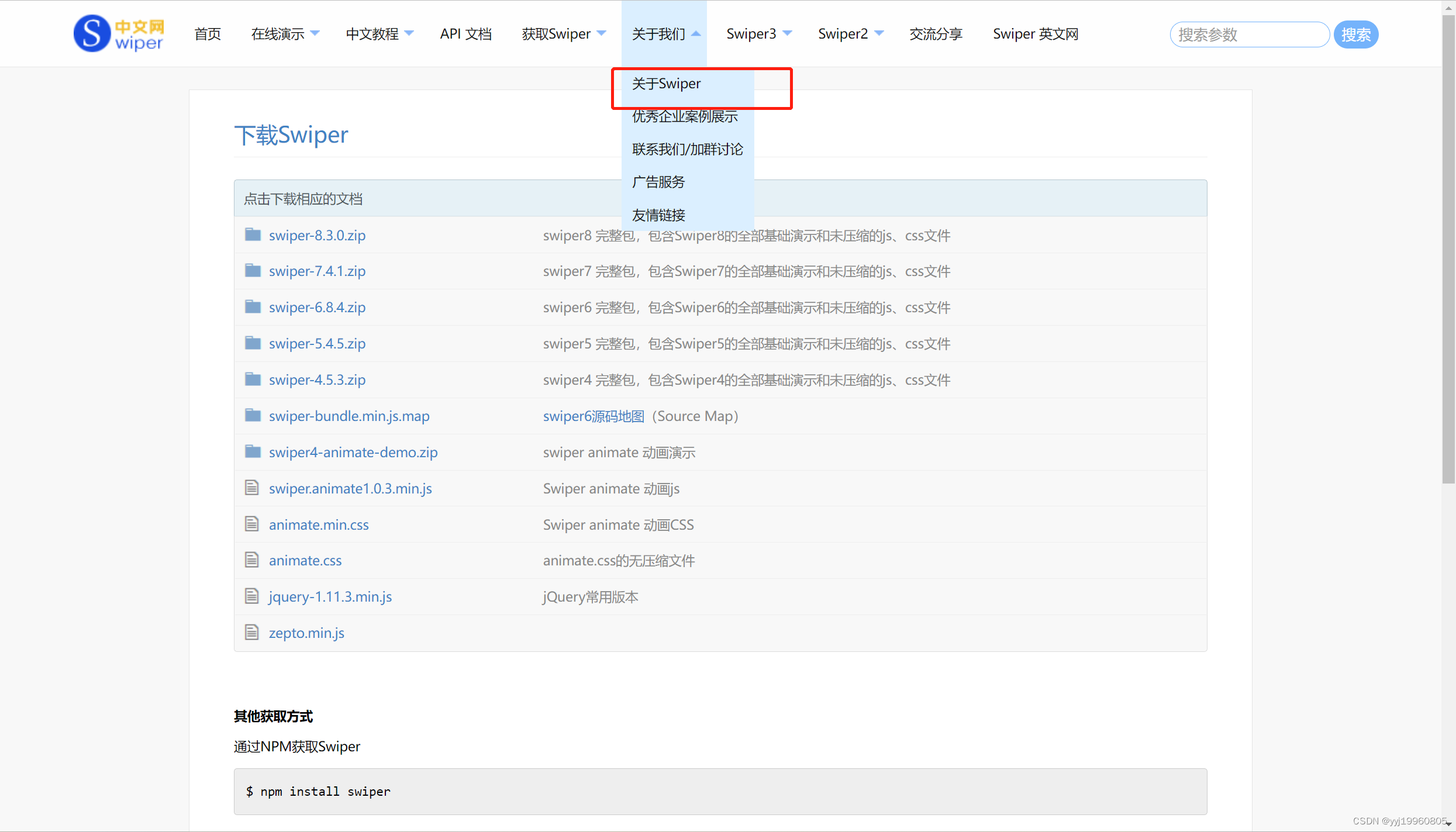Click the folder icon beside swiper-bundle.min.js.map
Viewport: 1456px width, 832px height.
pos(253,415)
